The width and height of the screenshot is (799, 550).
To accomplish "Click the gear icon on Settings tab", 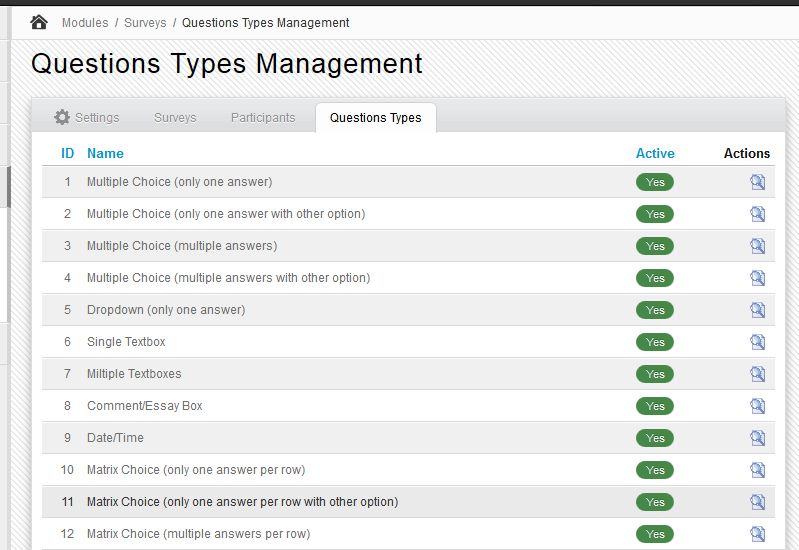I will [x=62, y=117].
